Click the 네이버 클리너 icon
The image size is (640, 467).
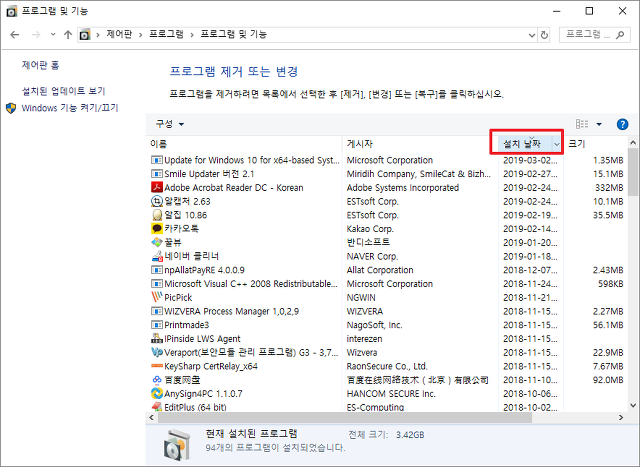pos(157,256)
